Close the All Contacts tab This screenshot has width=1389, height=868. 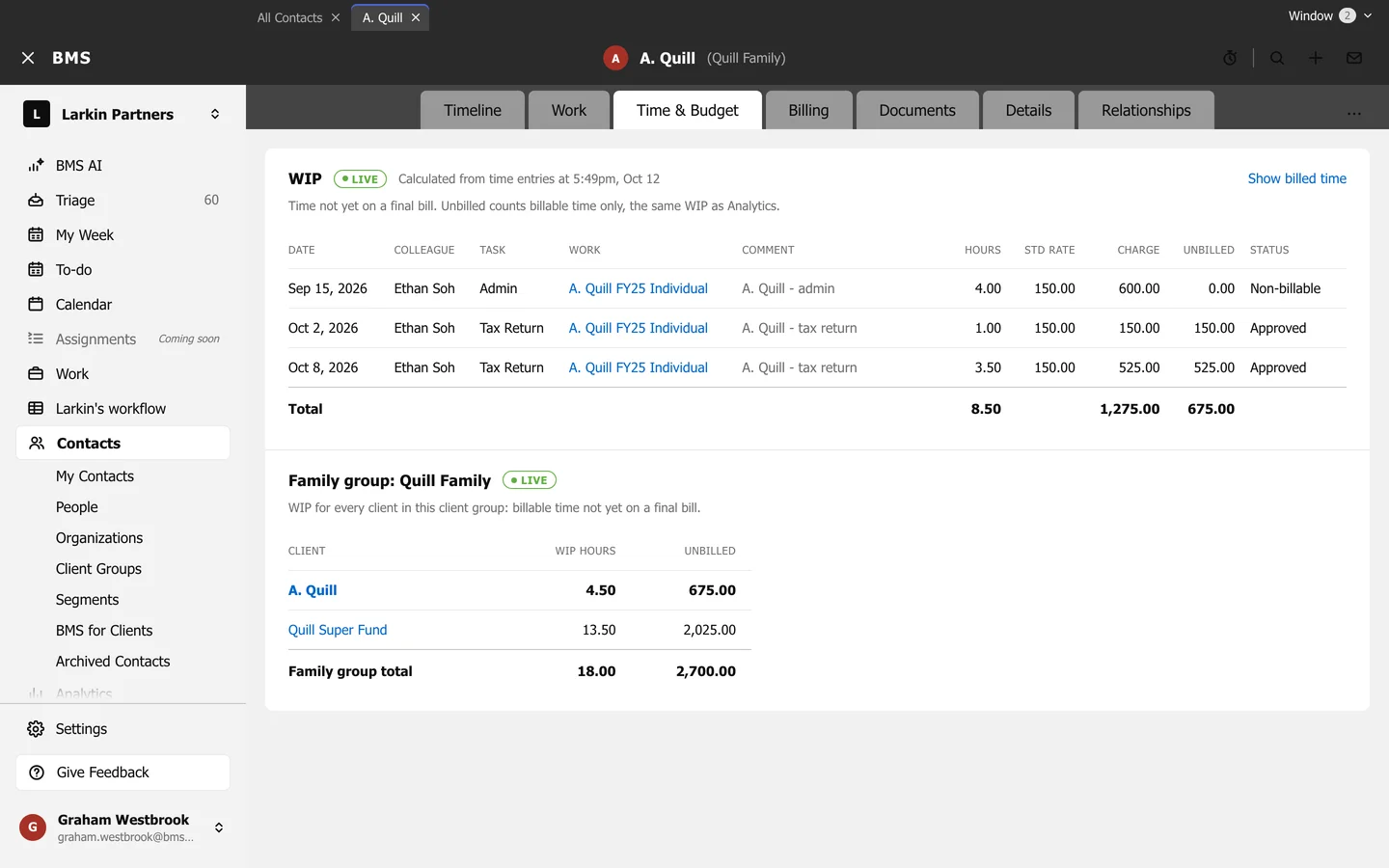click(x=336, y=17)
